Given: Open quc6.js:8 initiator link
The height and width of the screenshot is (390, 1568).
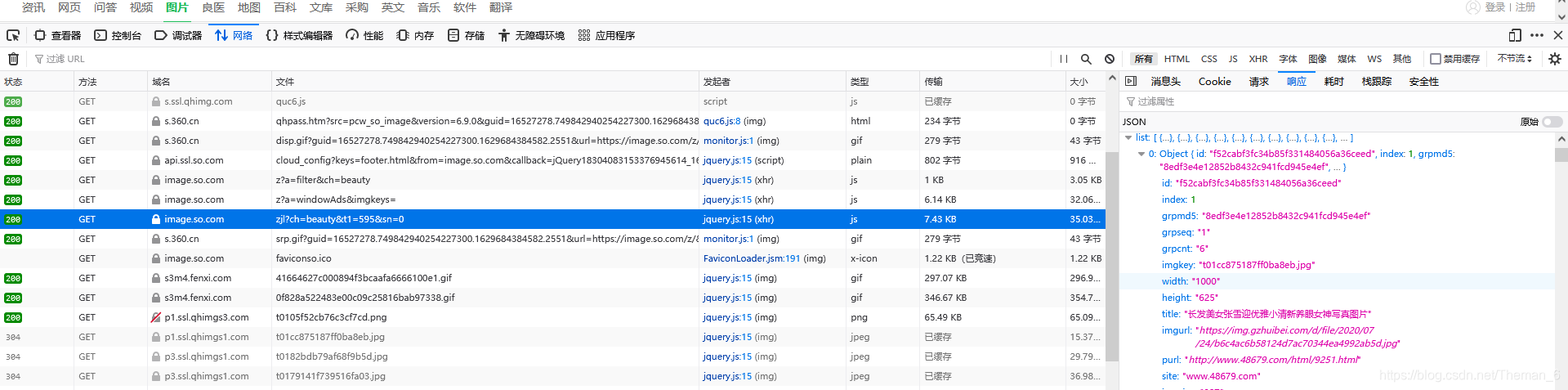Looking at the screenshot, I should (721, 121).
